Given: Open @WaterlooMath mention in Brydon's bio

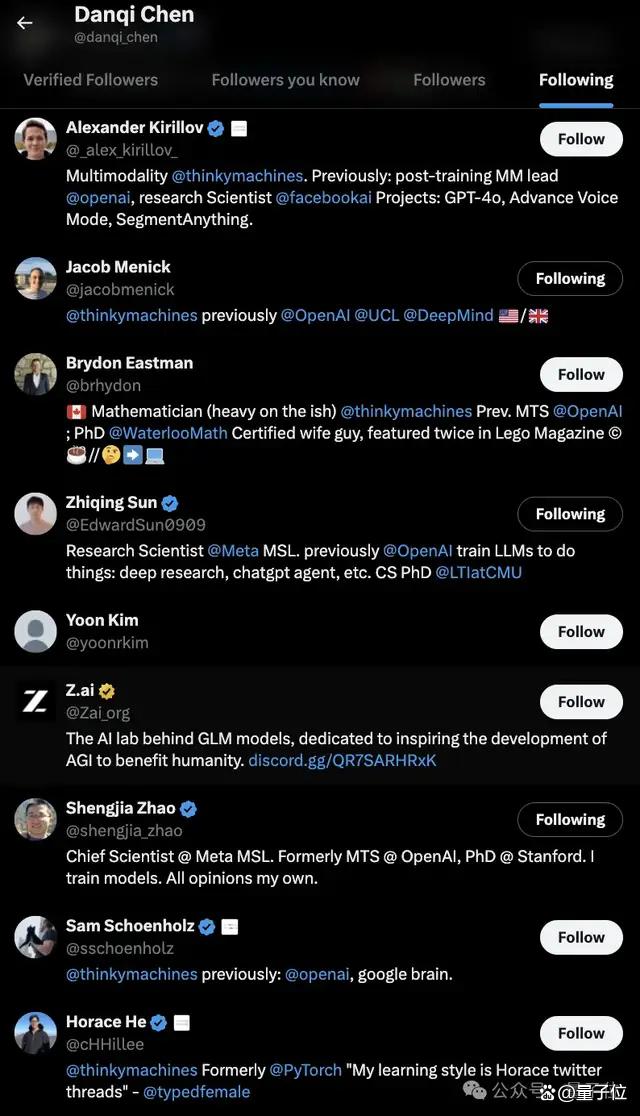Looking at the screenshot, I should click(169, 433).
